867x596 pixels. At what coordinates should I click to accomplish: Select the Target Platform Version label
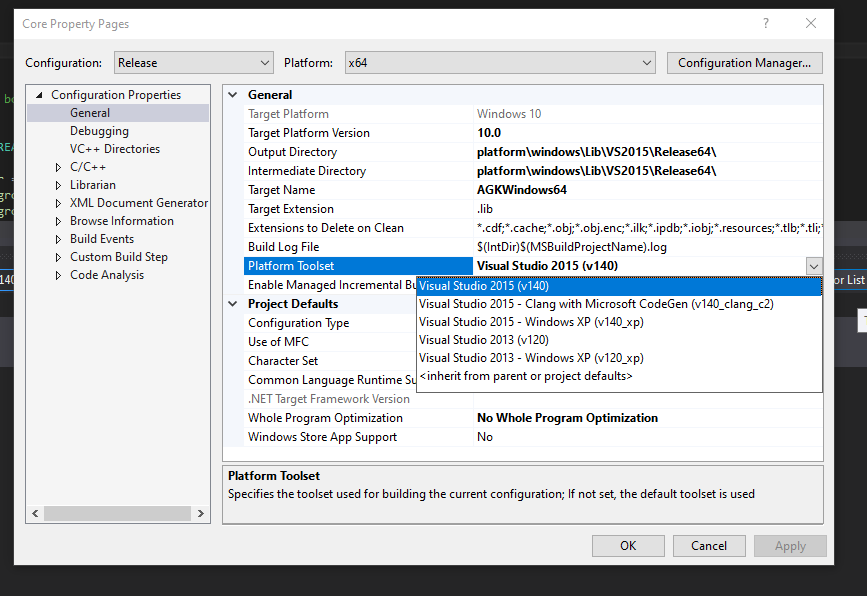309,133
